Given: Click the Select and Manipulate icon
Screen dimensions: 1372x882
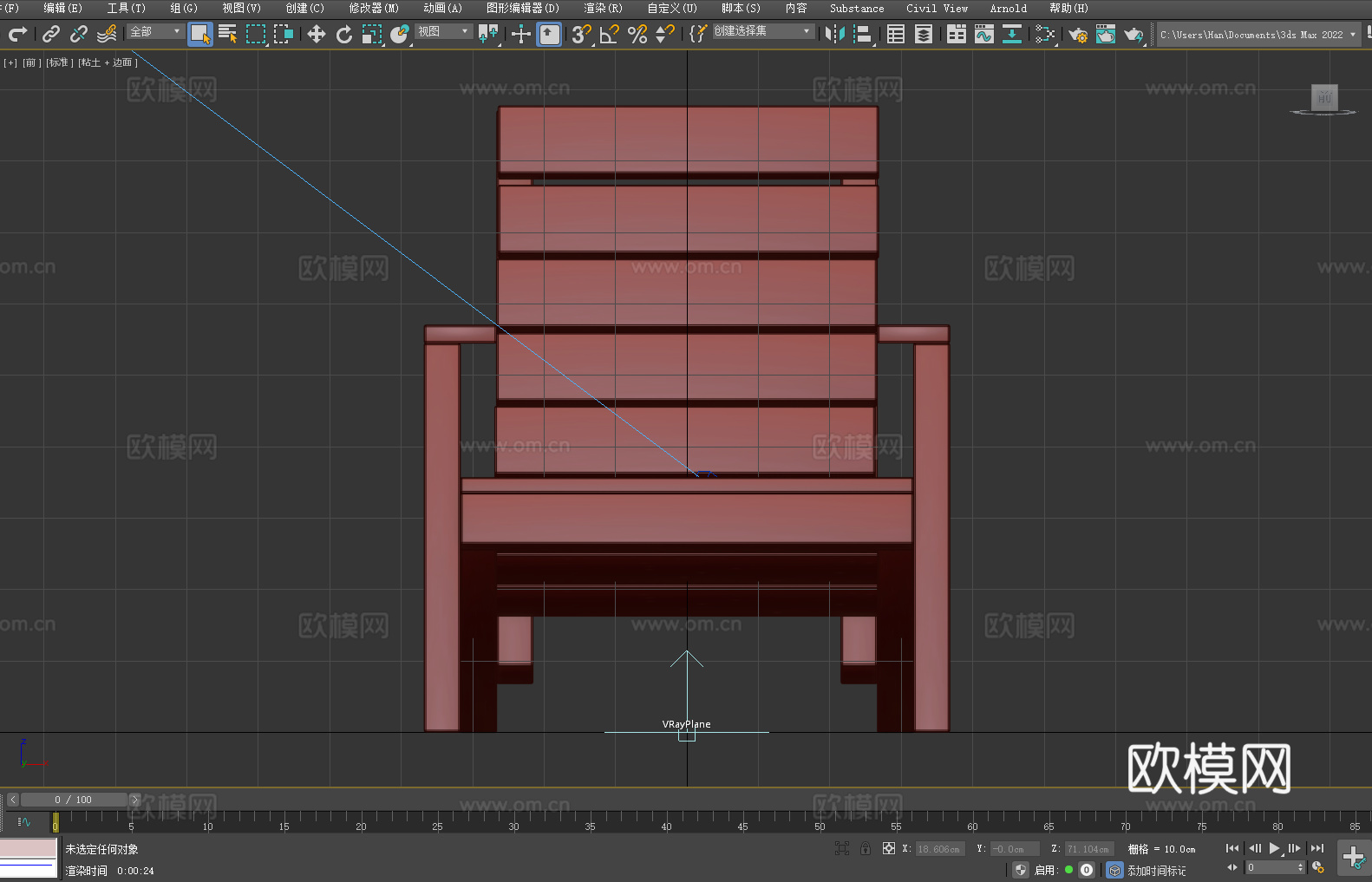Looking at the screenshot, I should (521, 34).
